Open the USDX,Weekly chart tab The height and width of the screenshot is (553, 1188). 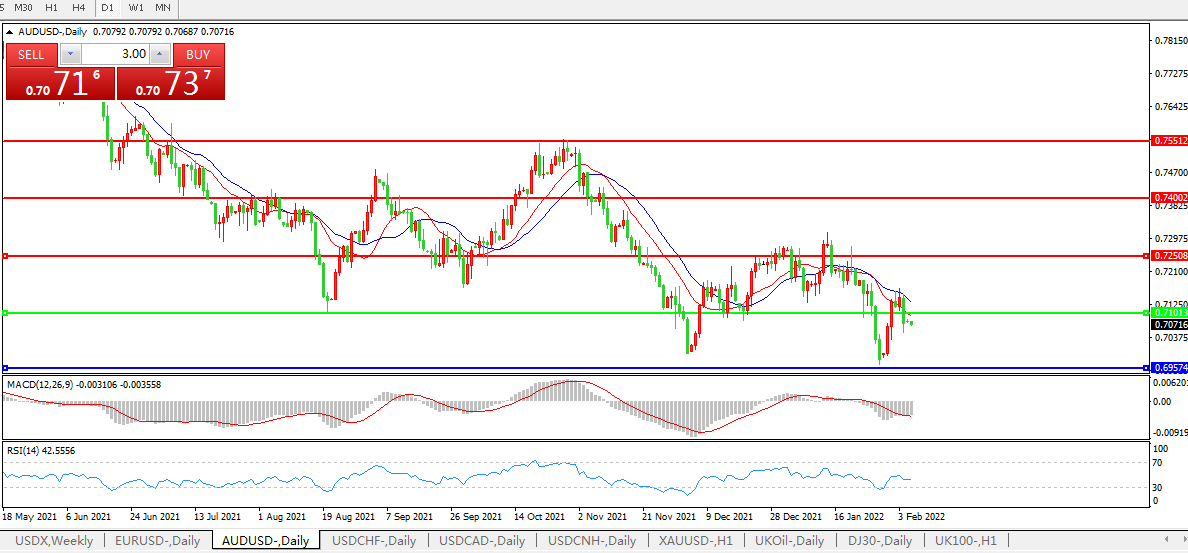(54, 541)
